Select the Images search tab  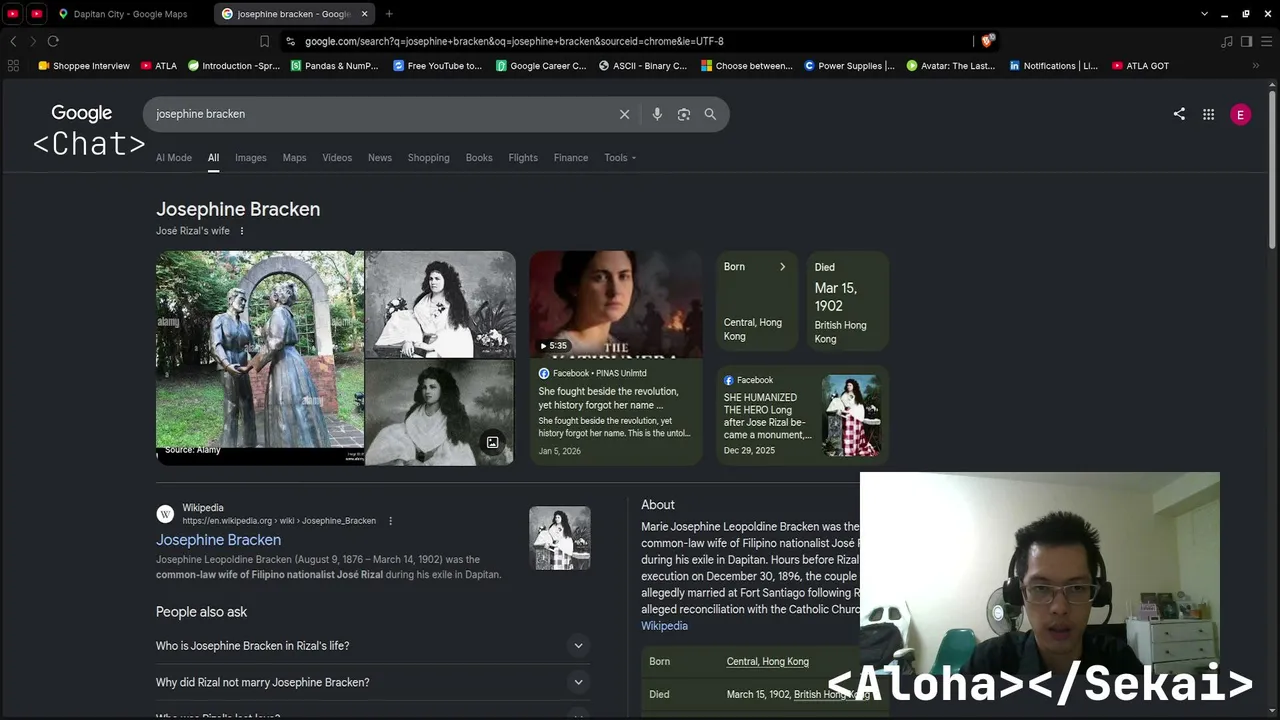251,158
